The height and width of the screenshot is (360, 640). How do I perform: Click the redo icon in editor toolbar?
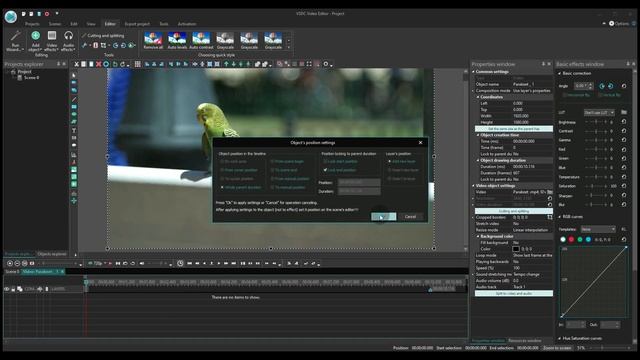click(x=122, y=64)
